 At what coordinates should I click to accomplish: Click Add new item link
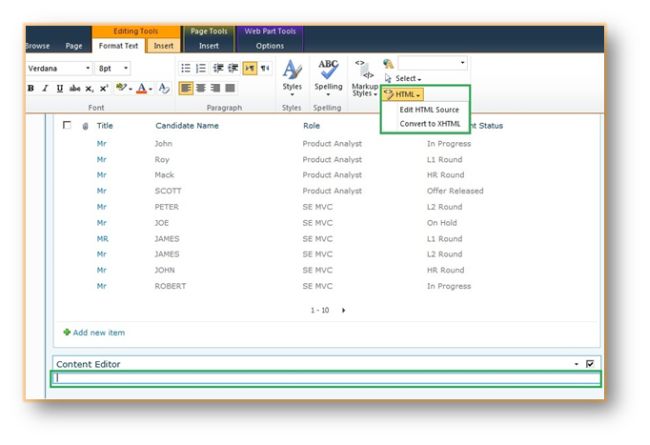pos(99,333)
